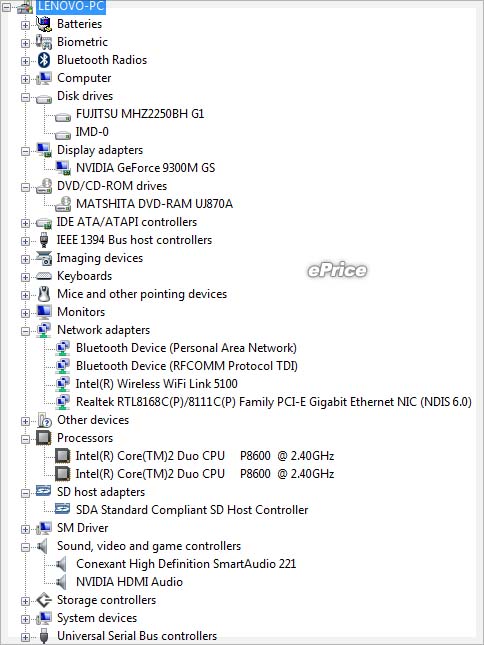Click the NVIDIA GeForce 9300M GS device icon
Viewport: 484px width, 645px height.
tap(63, 168)
